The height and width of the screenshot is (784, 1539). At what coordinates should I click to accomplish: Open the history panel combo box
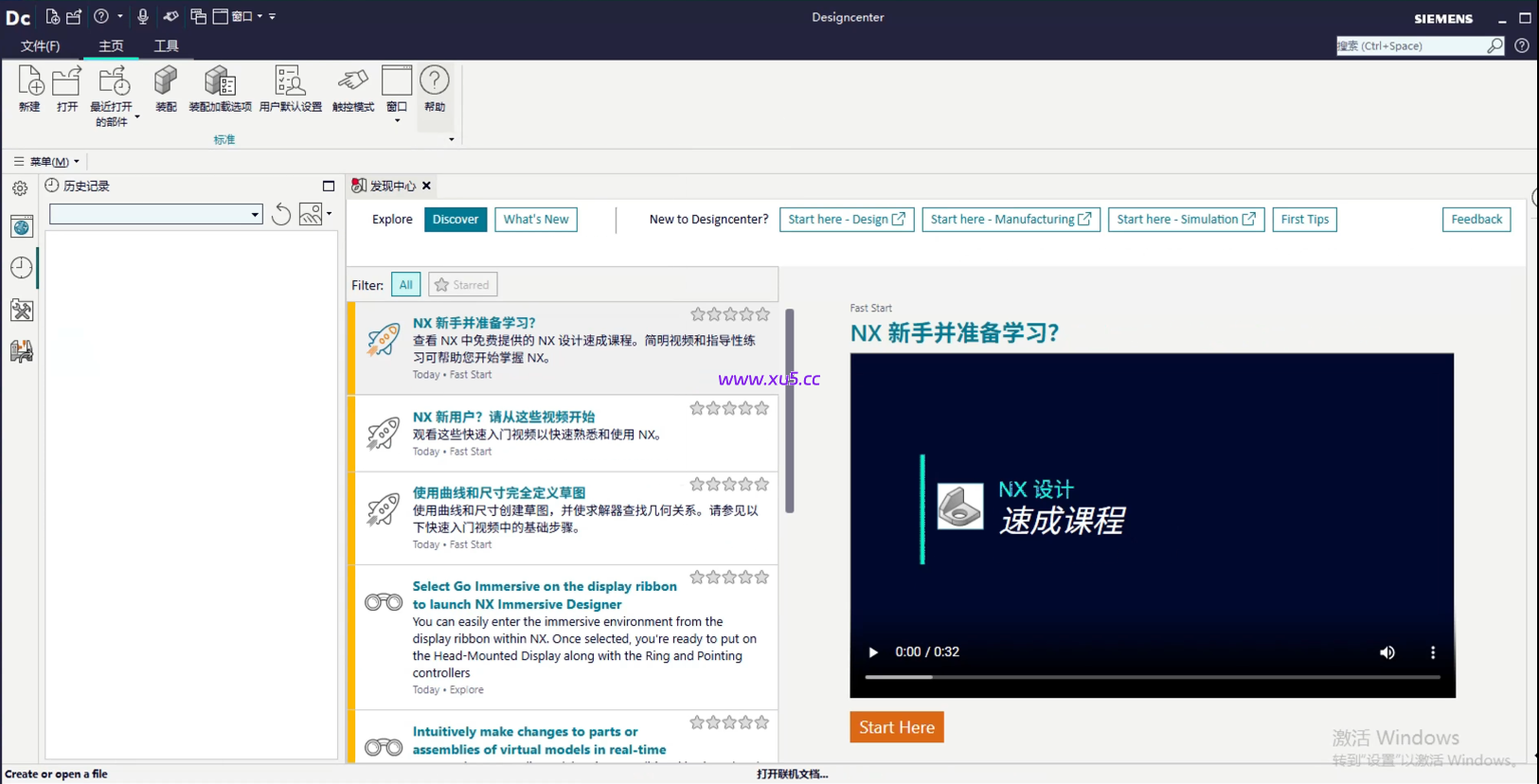[155, 215]
